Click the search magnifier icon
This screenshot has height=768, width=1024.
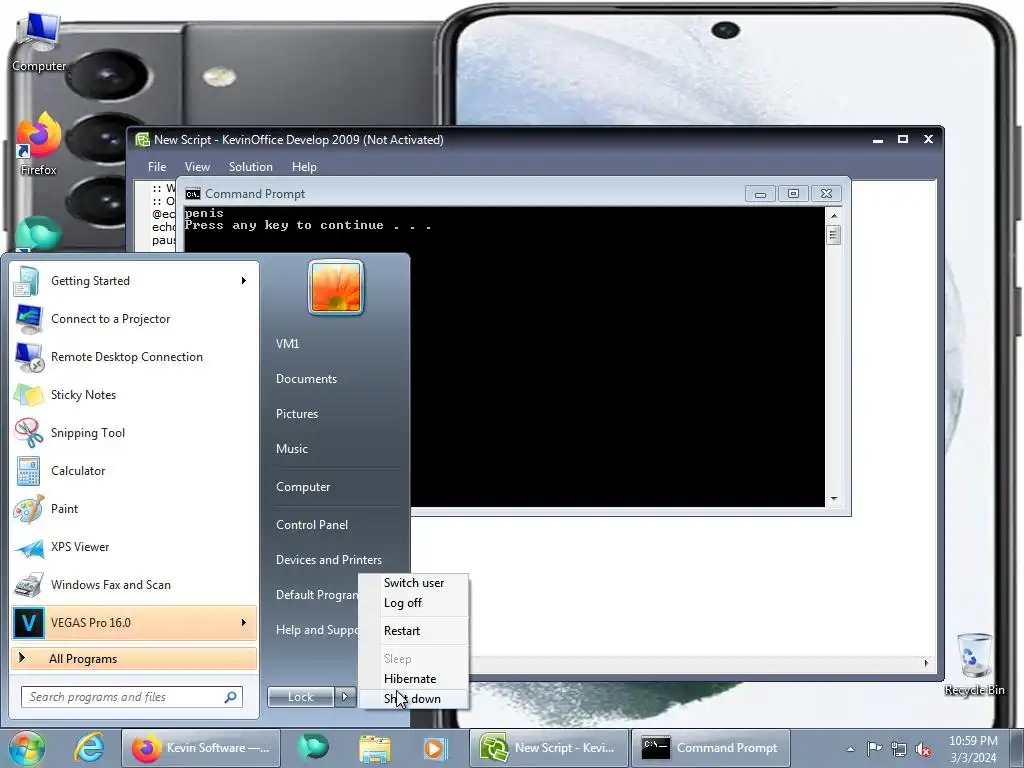[x=231, y=697]
